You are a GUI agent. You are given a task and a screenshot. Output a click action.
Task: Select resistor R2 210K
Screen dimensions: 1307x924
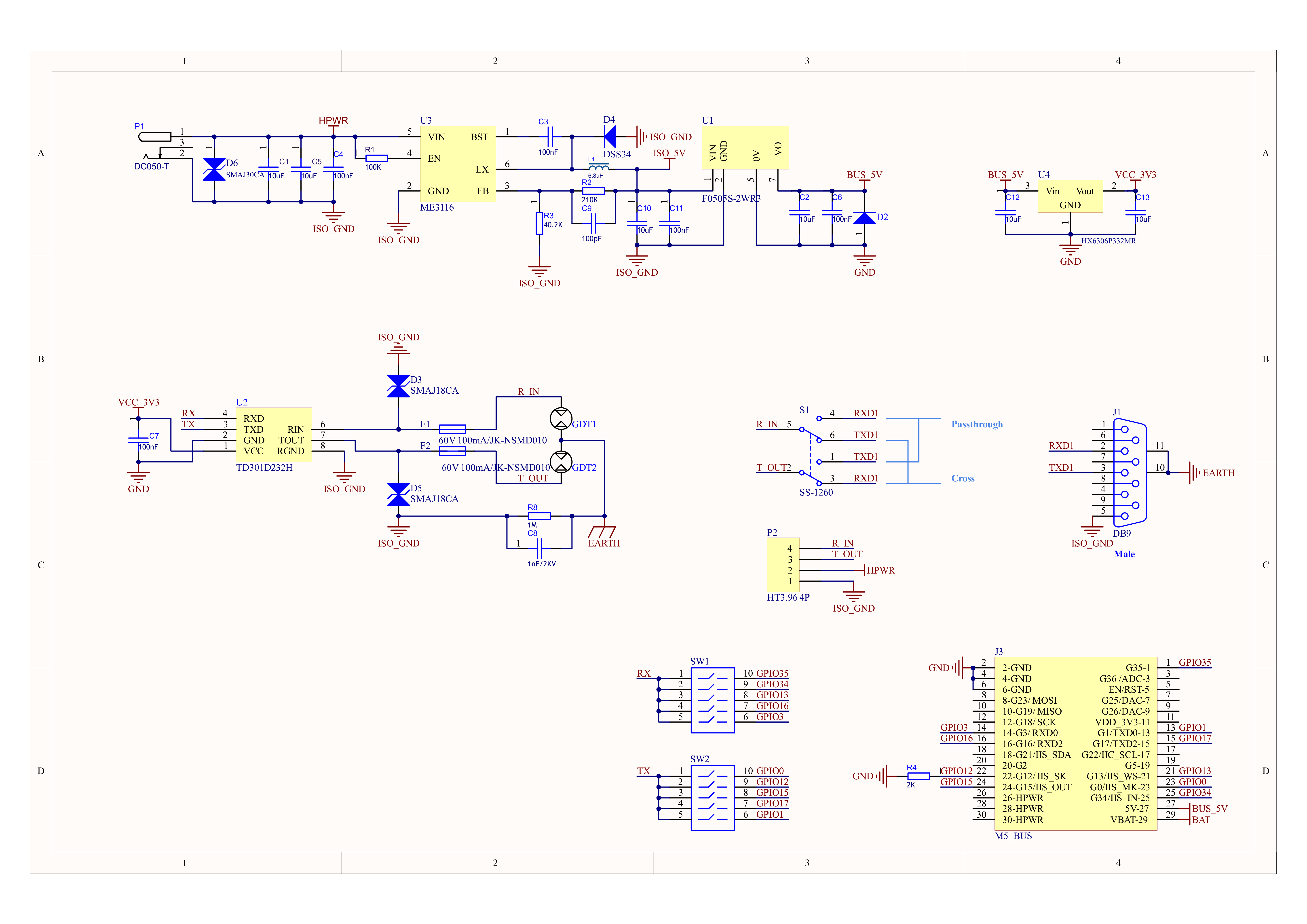(x=593, y=191)
